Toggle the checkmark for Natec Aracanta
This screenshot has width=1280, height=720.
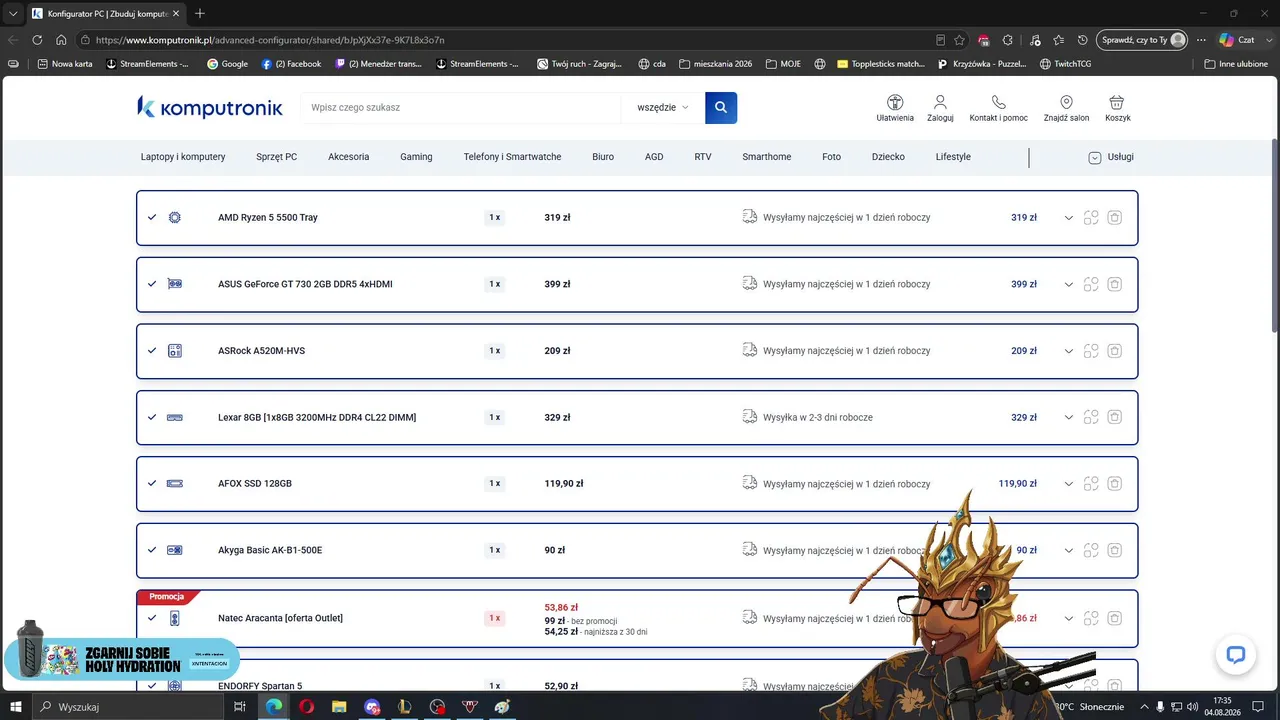[x=152, y=618]
